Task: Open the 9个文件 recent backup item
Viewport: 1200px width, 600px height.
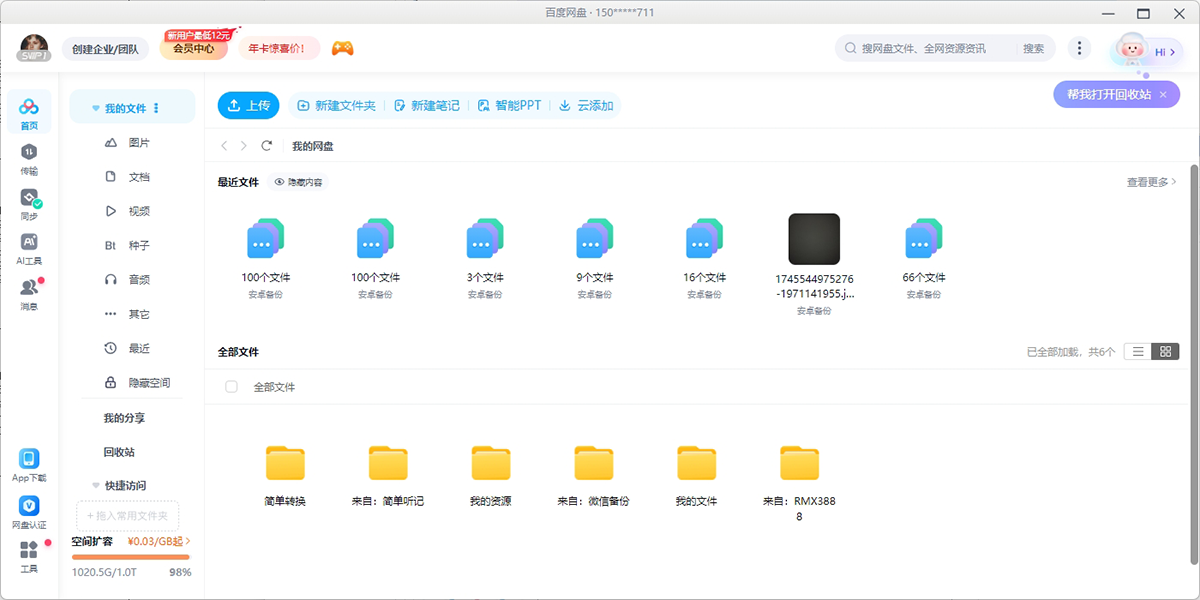Action: pyautogui.click(x=595, y=259)
